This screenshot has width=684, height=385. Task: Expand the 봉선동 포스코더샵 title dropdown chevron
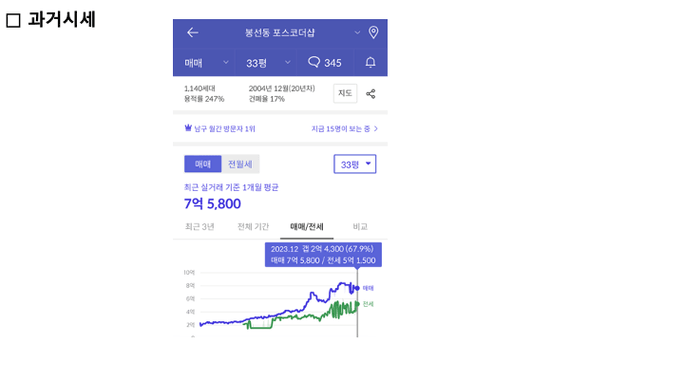tap(357, 32)
